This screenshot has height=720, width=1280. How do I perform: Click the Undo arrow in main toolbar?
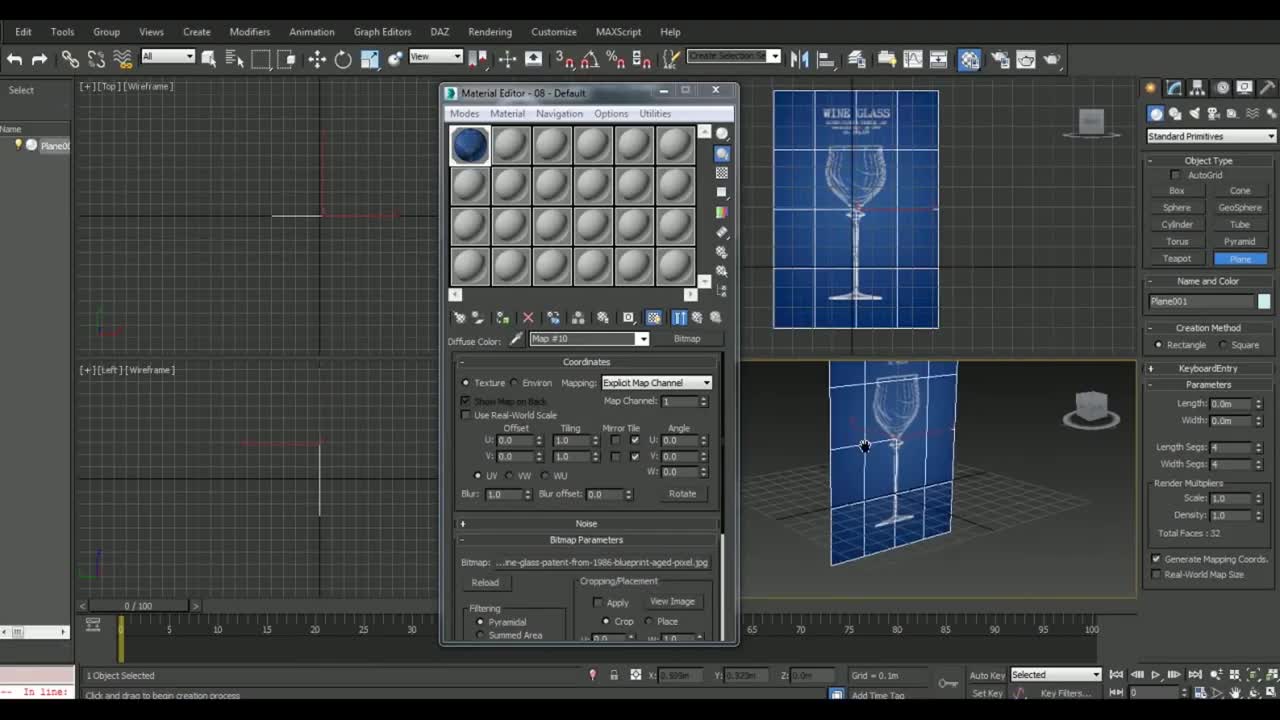[x=14, y=59]
